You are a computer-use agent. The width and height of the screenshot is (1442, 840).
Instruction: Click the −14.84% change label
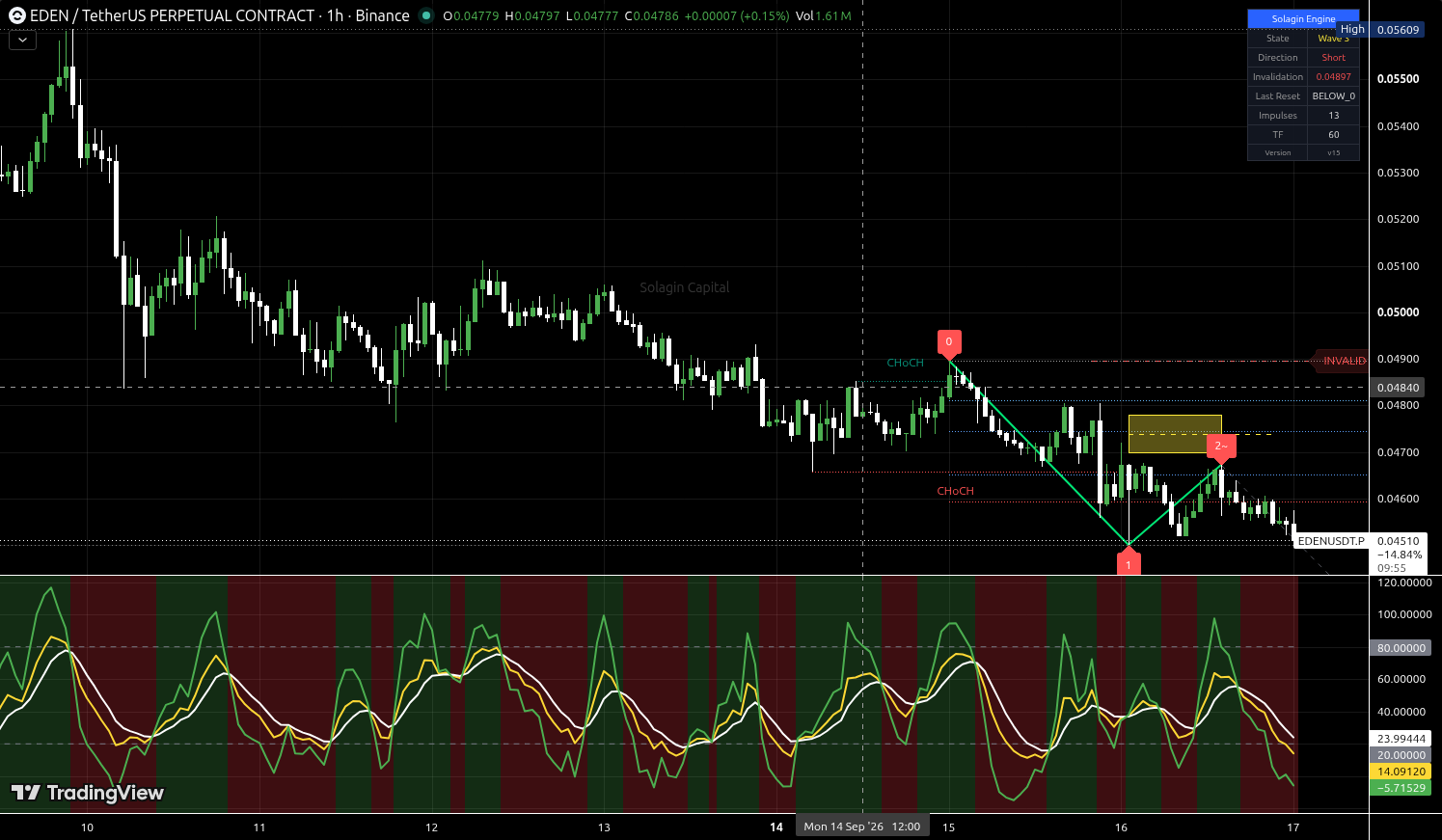[x=1398, y=555]
